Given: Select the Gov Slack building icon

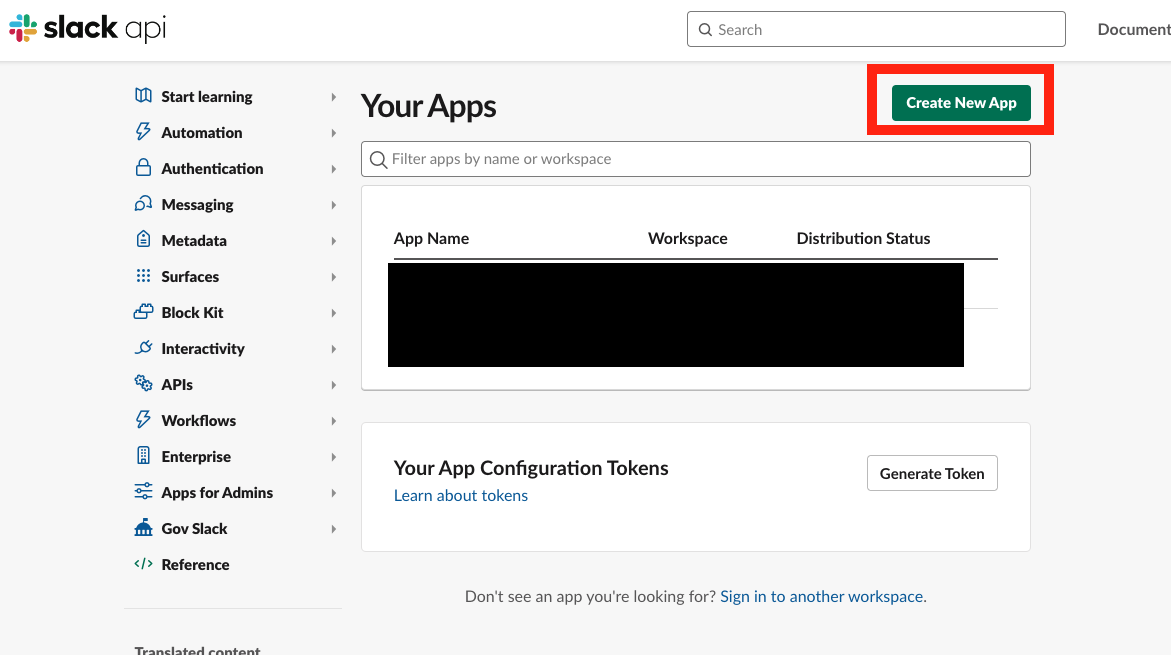Looking at the screenshot, I should [143, 528].
